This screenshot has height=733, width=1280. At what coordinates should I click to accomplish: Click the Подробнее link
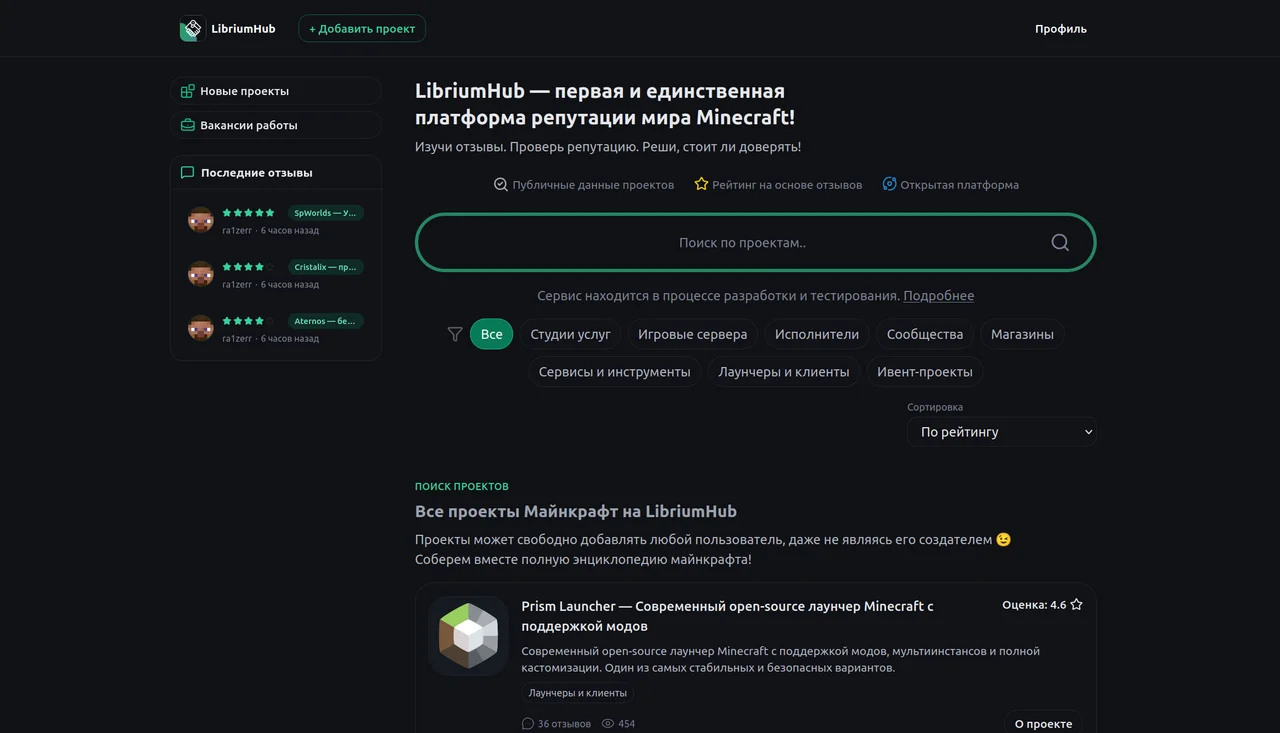[938, 296]
